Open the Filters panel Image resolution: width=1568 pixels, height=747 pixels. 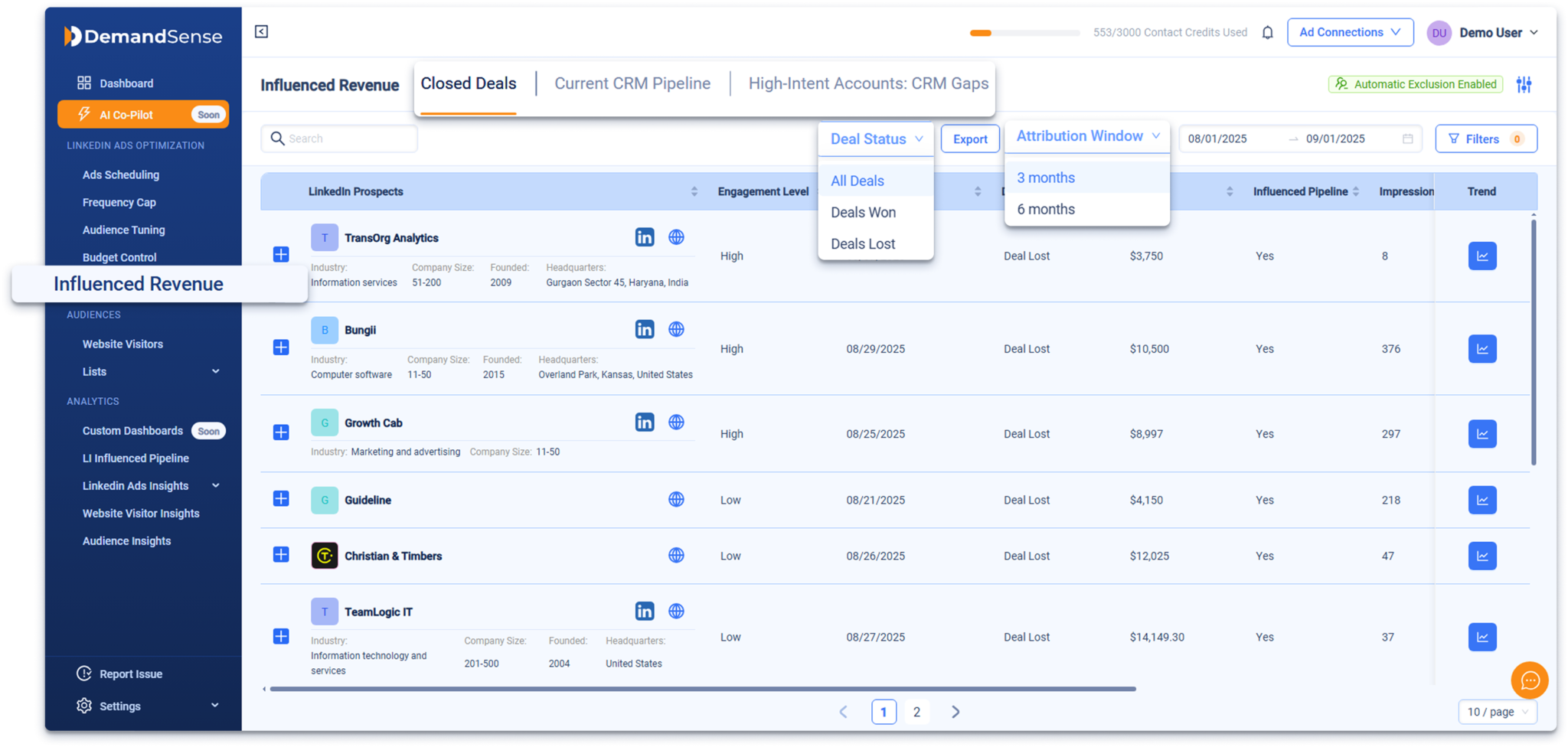point(1485,139)
